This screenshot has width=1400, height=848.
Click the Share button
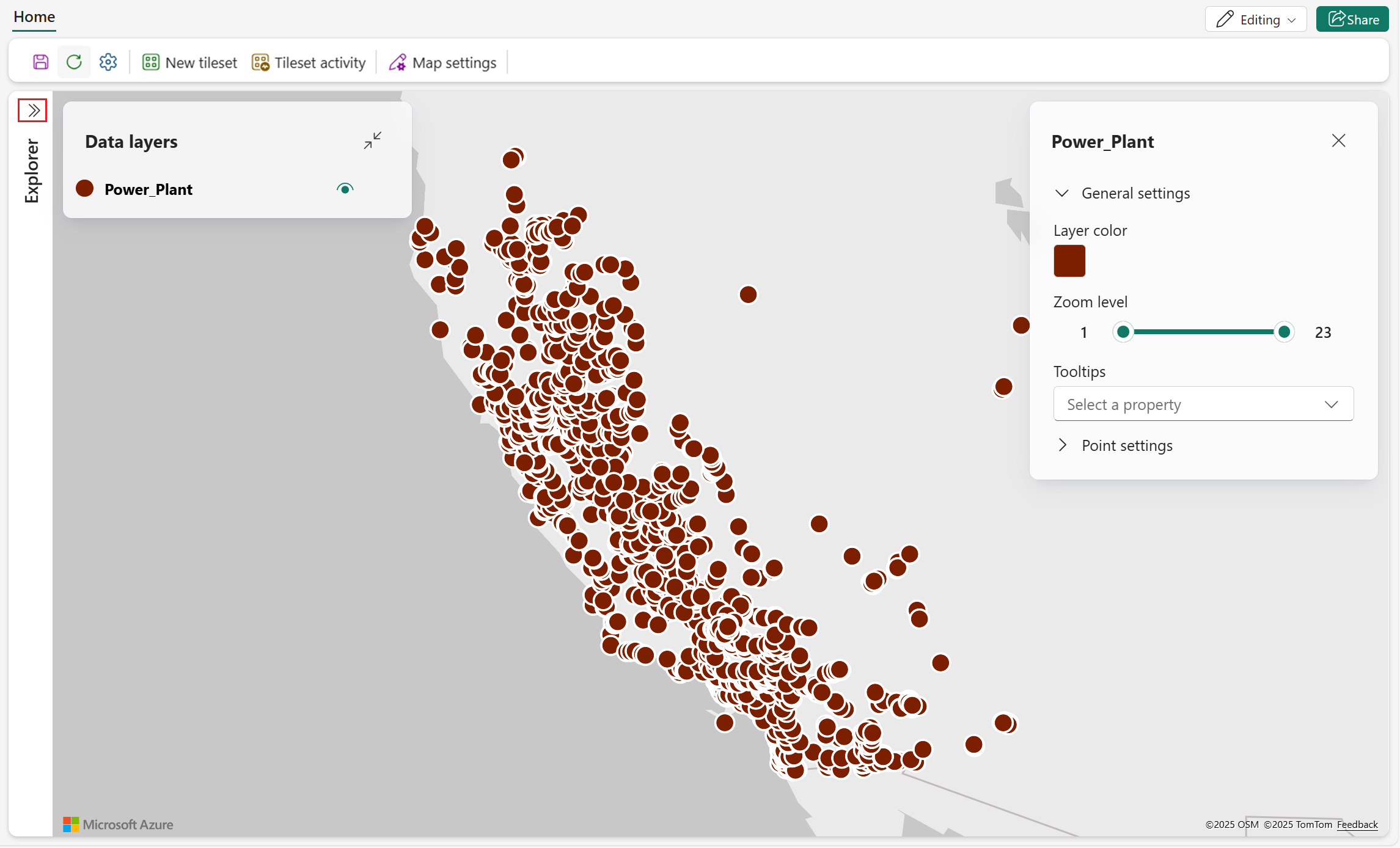pyautogui.click(x=1352, y=20)
